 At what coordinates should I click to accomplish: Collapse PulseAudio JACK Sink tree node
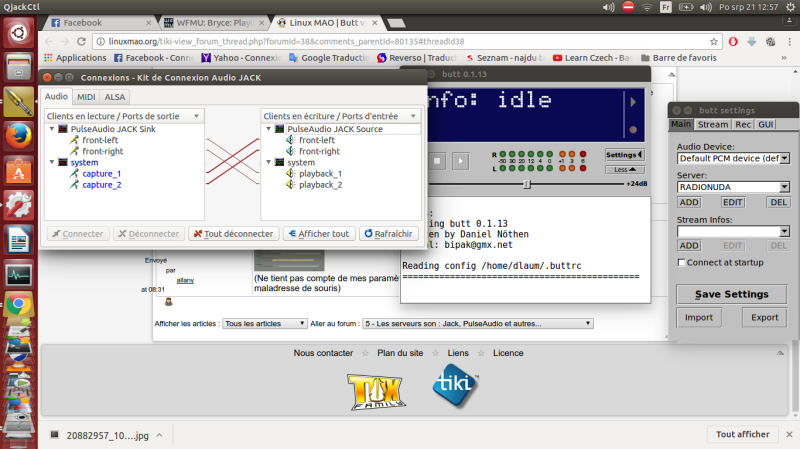pyautogui.click(x=52, y=129)
